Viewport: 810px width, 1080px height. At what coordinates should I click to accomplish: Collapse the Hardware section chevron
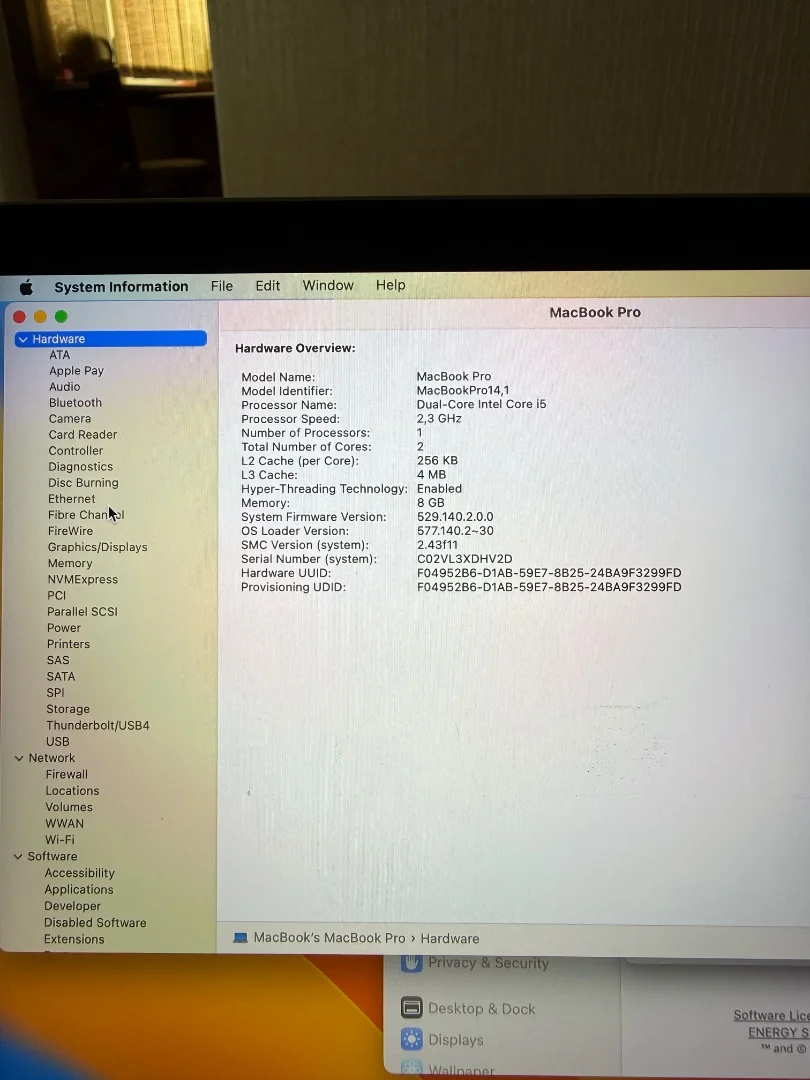tap(23, 339)
